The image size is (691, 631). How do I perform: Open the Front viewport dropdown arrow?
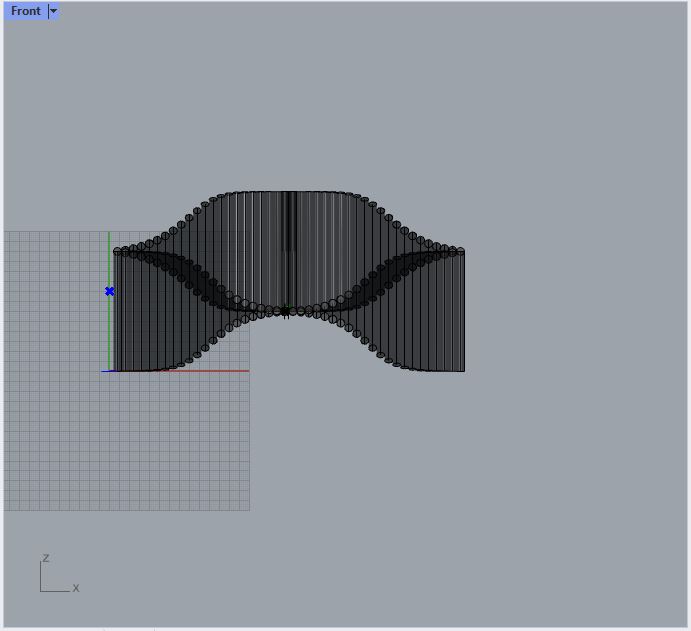[53, 11]
